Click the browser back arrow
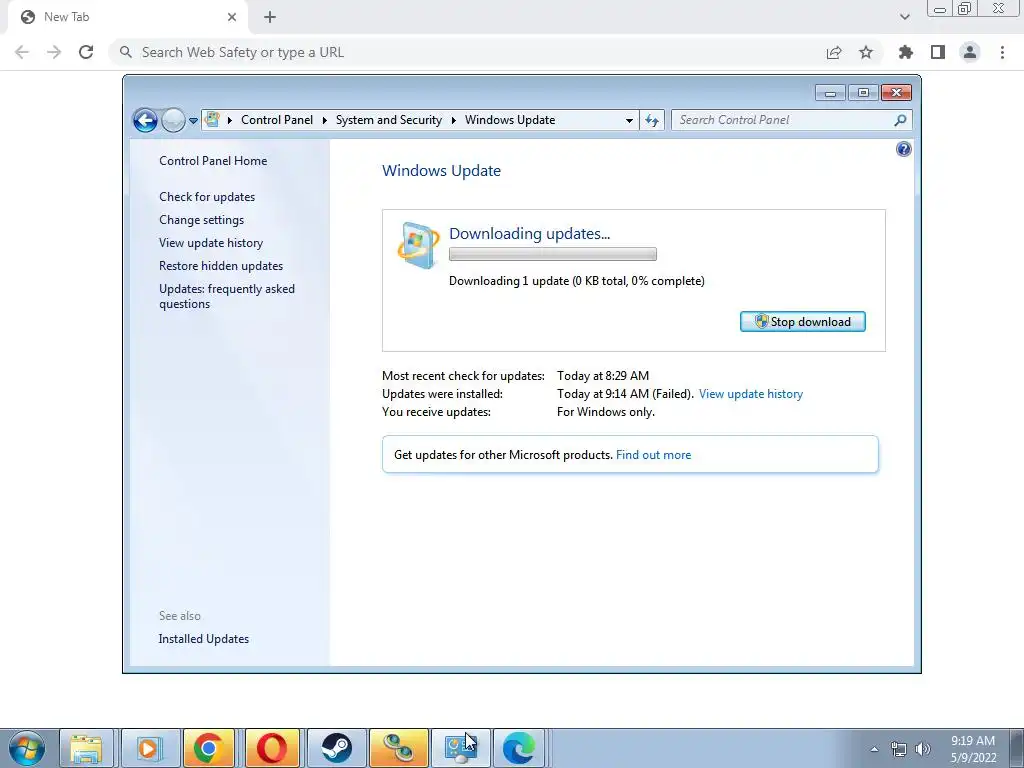The height and width of the screenshot is (768, 1024). tap(22, 52)
